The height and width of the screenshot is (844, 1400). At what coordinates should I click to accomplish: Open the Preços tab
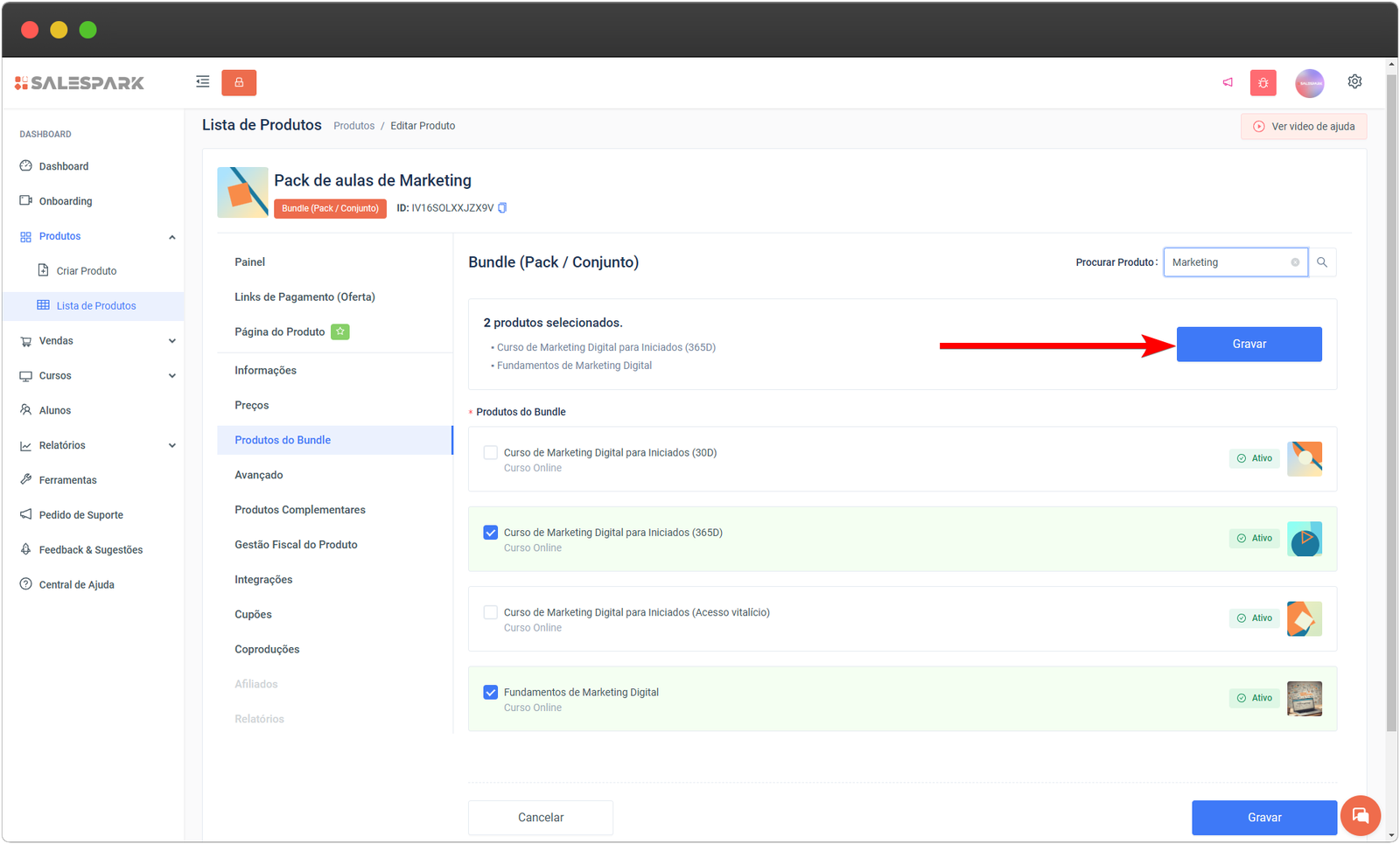click(x=252, y=405)
